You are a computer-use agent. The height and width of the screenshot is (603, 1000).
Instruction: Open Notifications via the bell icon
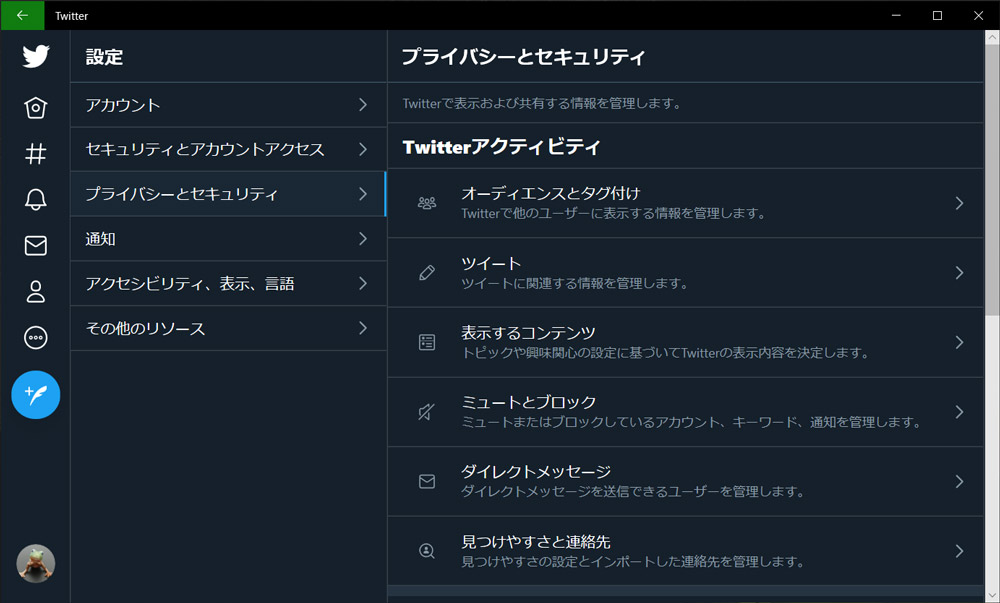(35, 199)
